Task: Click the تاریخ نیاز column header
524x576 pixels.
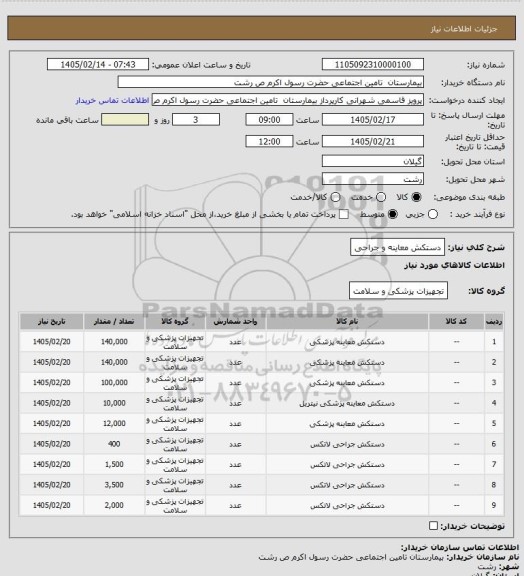Action: (x=51, y=321)
